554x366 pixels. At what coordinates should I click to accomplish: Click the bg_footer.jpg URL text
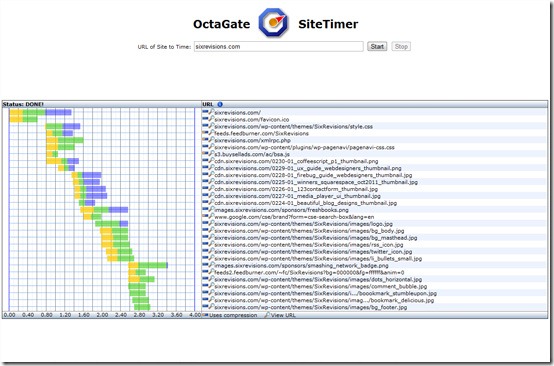coord(311,307)
